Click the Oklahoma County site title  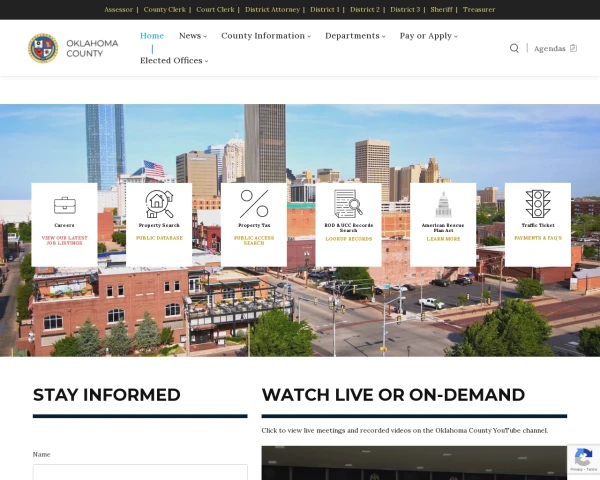point(92,48)
